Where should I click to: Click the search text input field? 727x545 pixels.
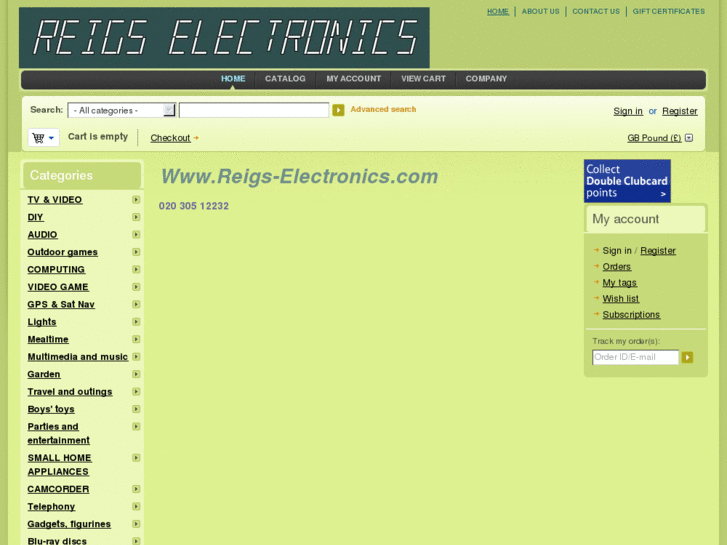click(254, 110)
